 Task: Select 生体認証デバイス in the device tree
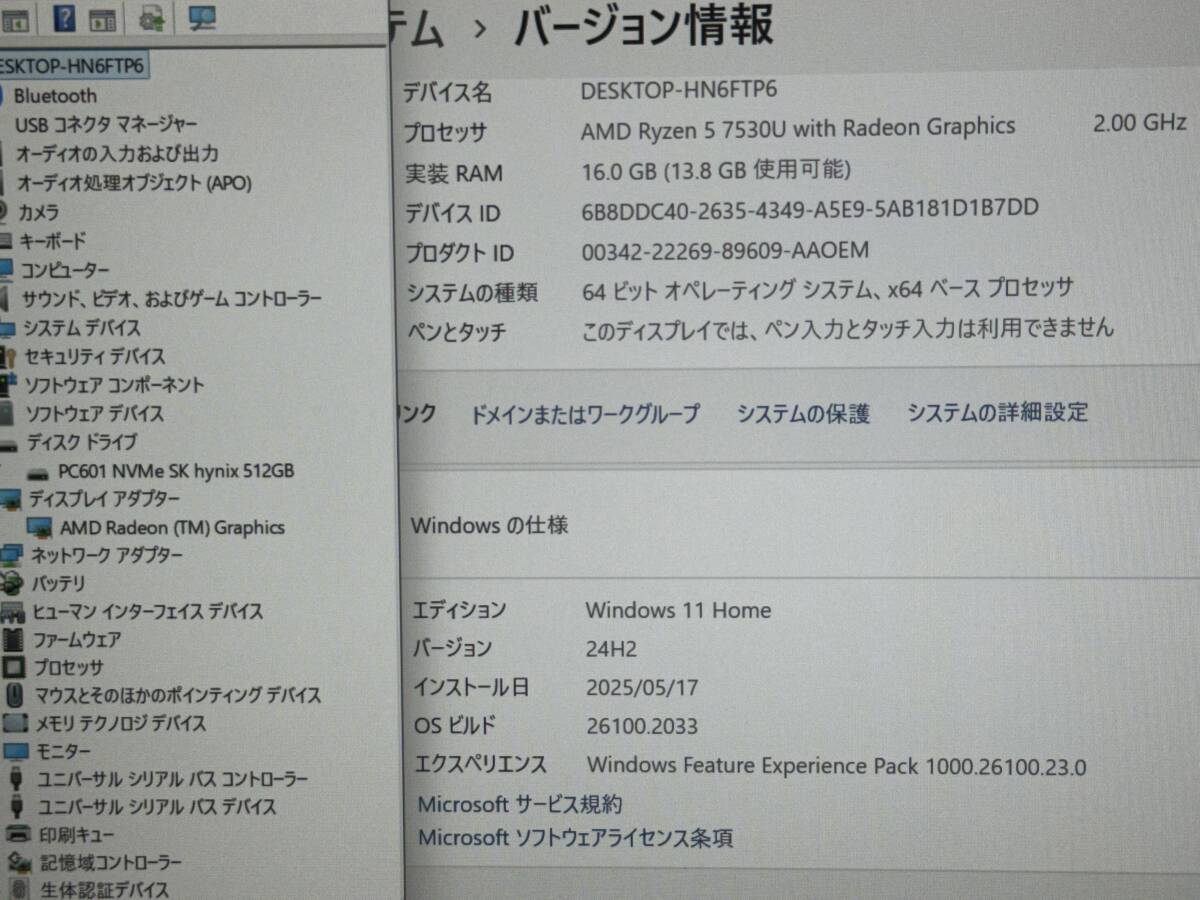tap(105, 889)
